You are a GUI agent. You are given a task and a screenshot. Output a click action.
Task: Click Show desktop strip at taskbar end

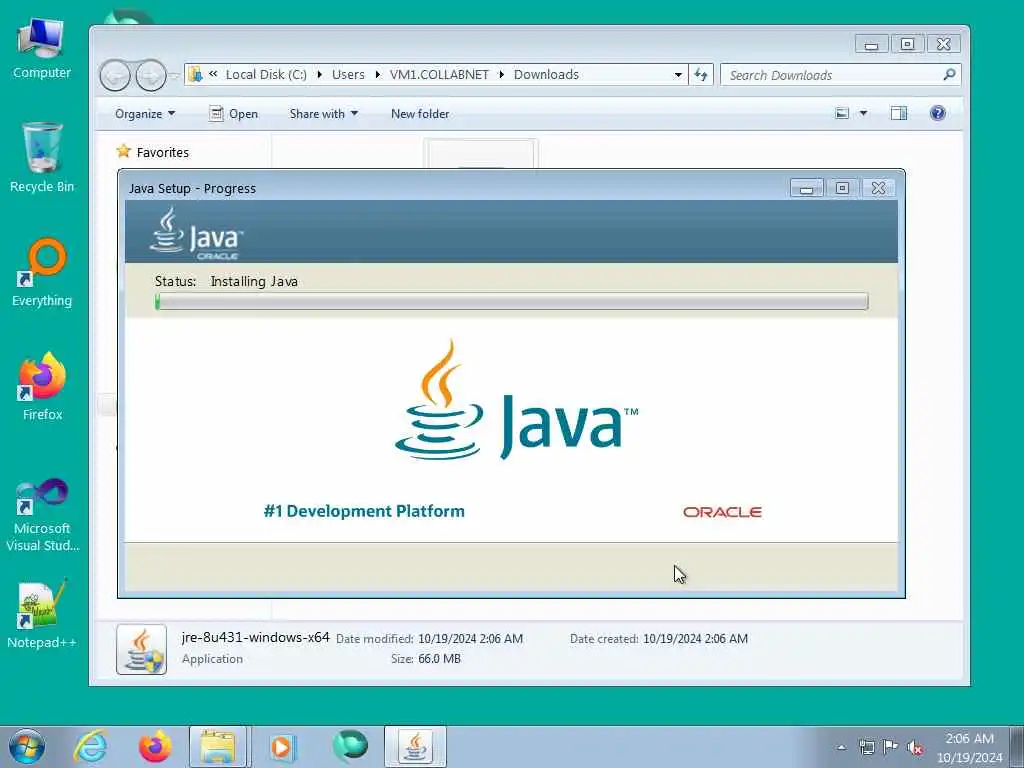(x=1017, y=747)
